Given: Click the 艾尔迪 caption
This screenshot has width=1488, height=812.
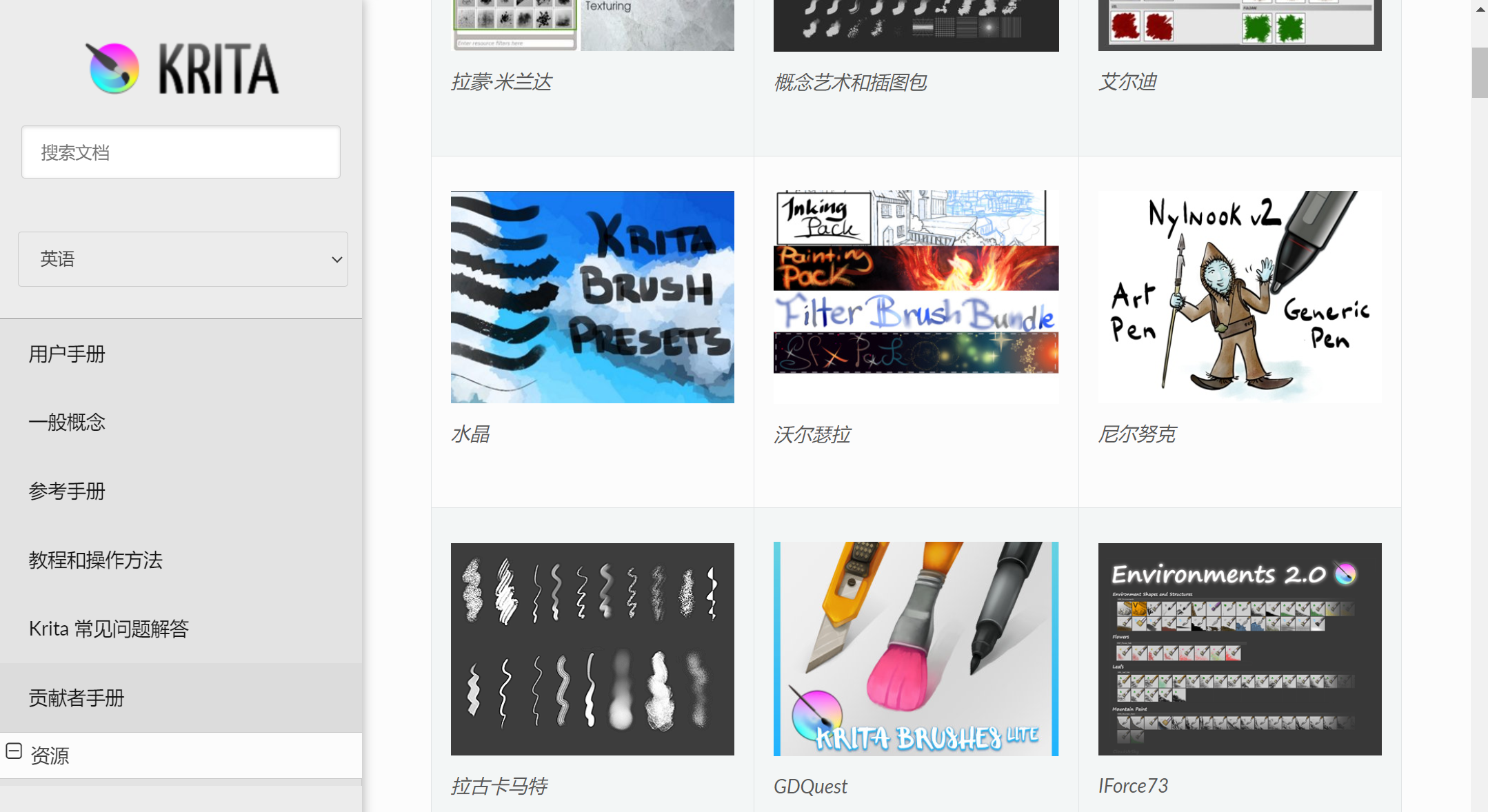Looking at the screenshot, I should point(1127,82).
